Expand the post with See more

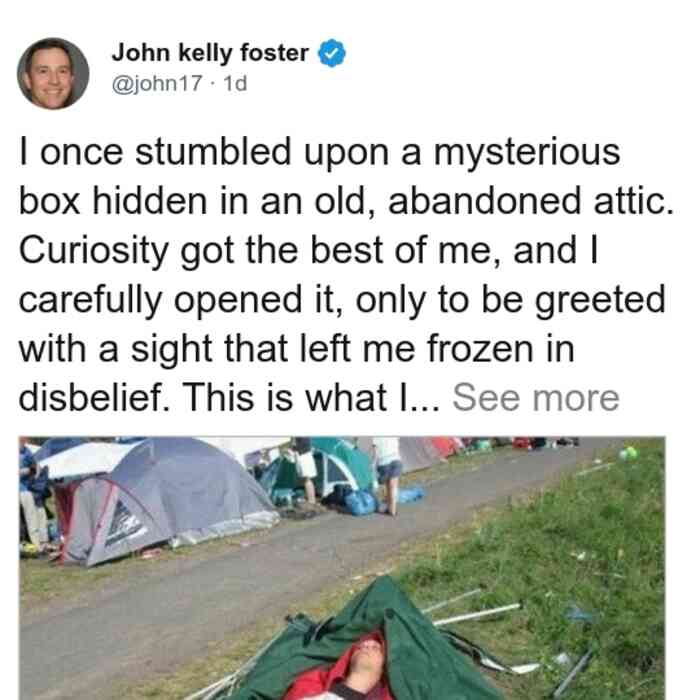click(536, 398)
